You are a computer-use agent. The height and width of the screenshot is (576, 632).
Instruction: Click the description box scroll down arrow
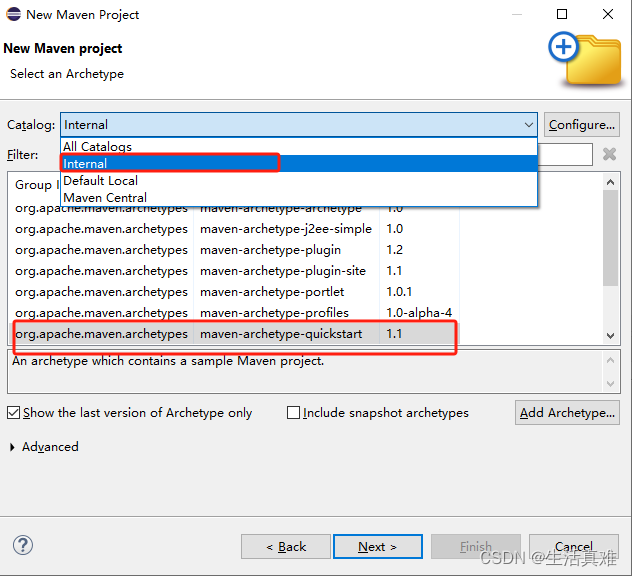(x=610, y=383)
